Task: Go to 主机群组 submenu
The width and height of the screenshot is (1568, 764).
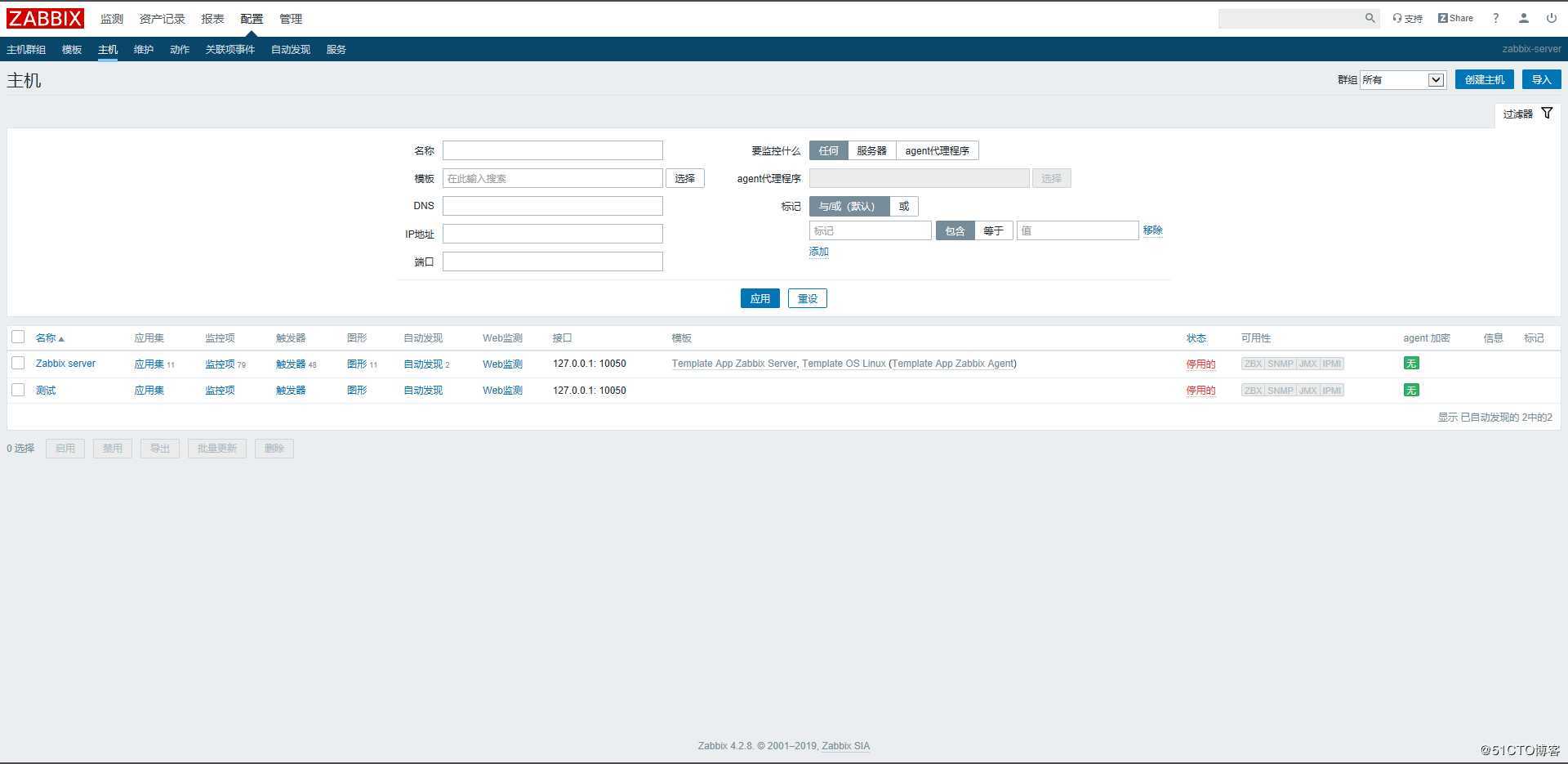Action: [26, 49]
